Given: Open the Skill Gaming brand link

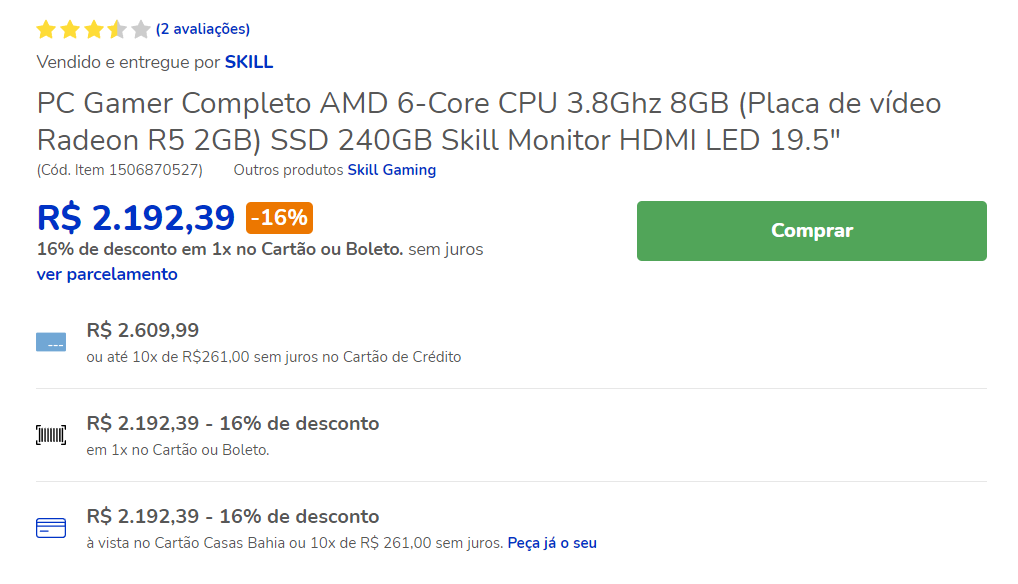Looking at the screenshot, I should click(391, 170).
